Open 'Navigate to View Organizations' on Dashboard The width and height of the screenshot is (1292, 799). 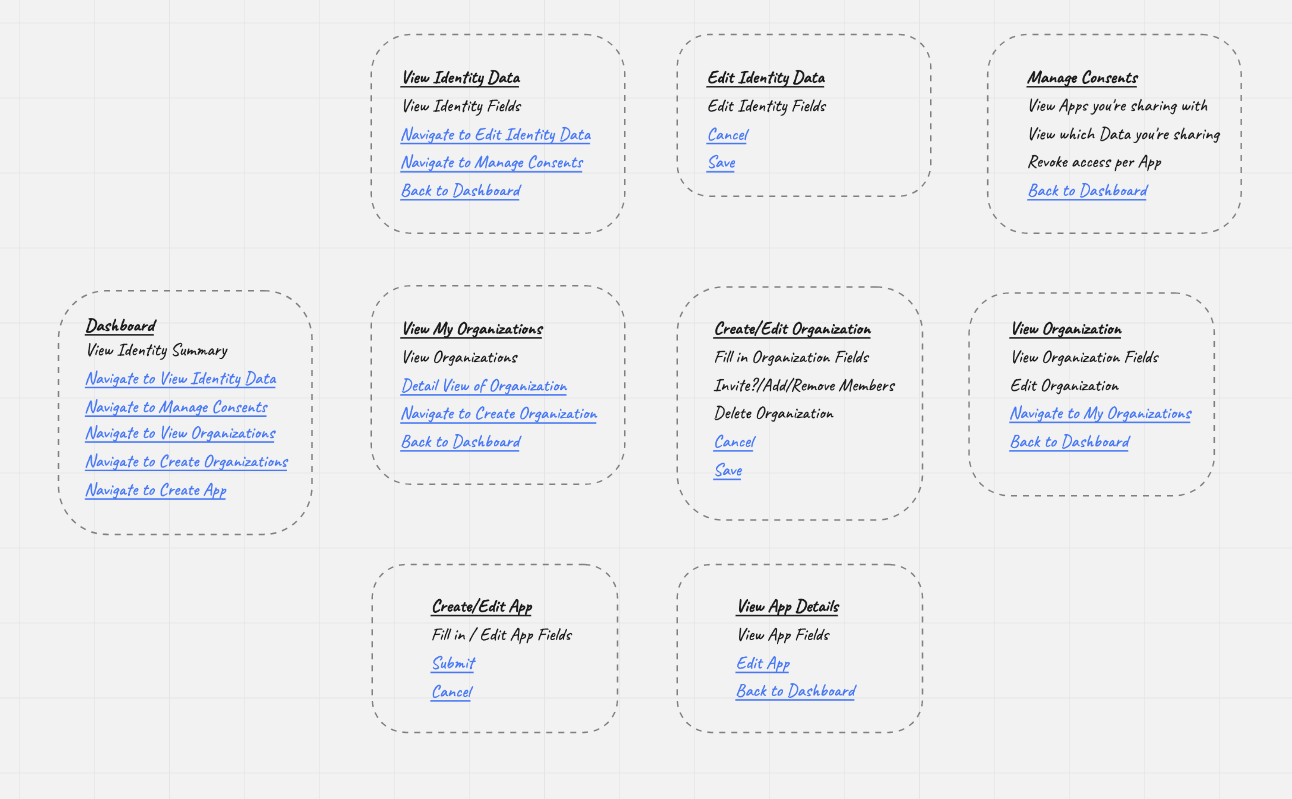pyautogui.click(x=180, y=434)
